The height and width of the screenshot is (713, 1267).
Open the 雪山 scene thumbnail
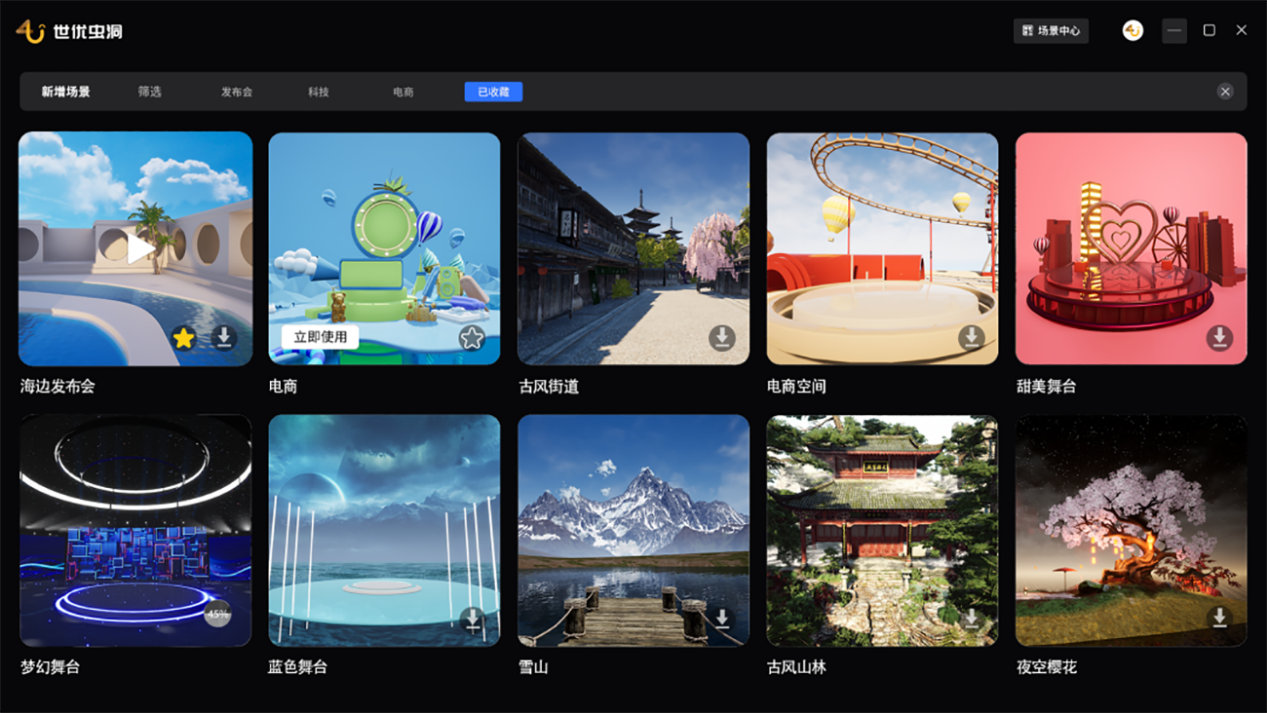[x=633, y=531]
